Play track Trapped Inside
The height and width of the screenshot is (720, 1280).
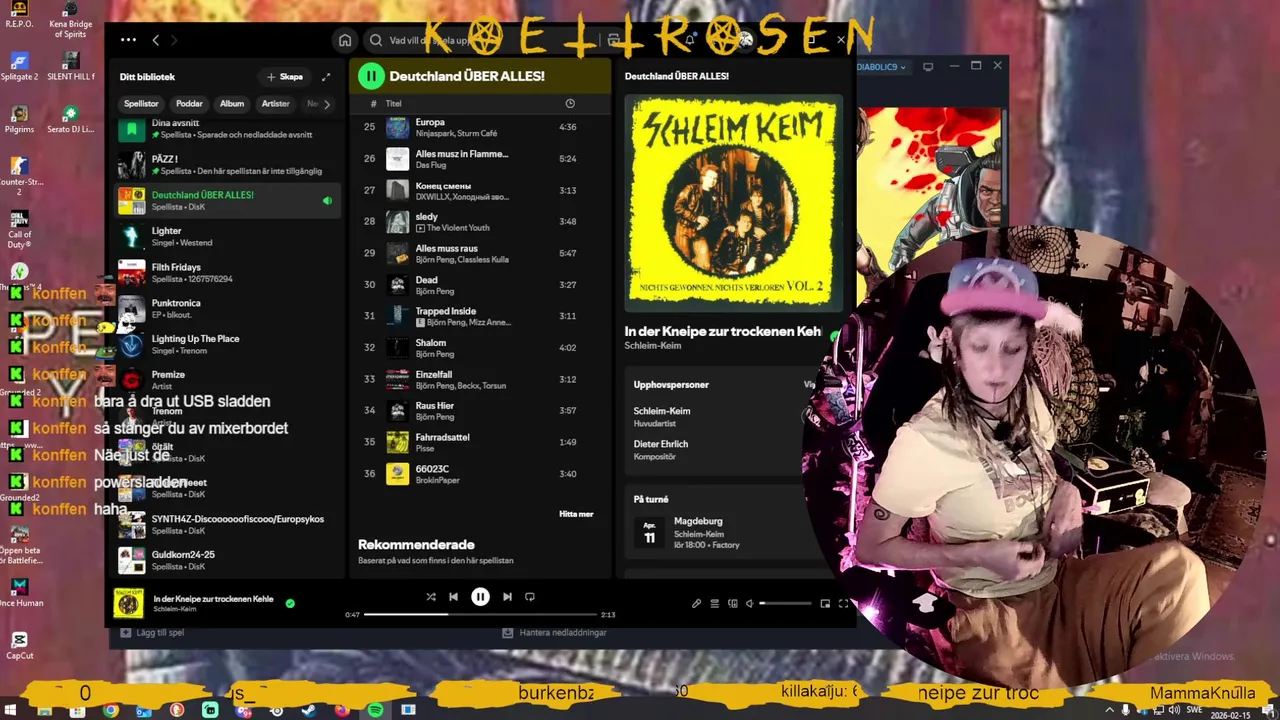point(482,316)
